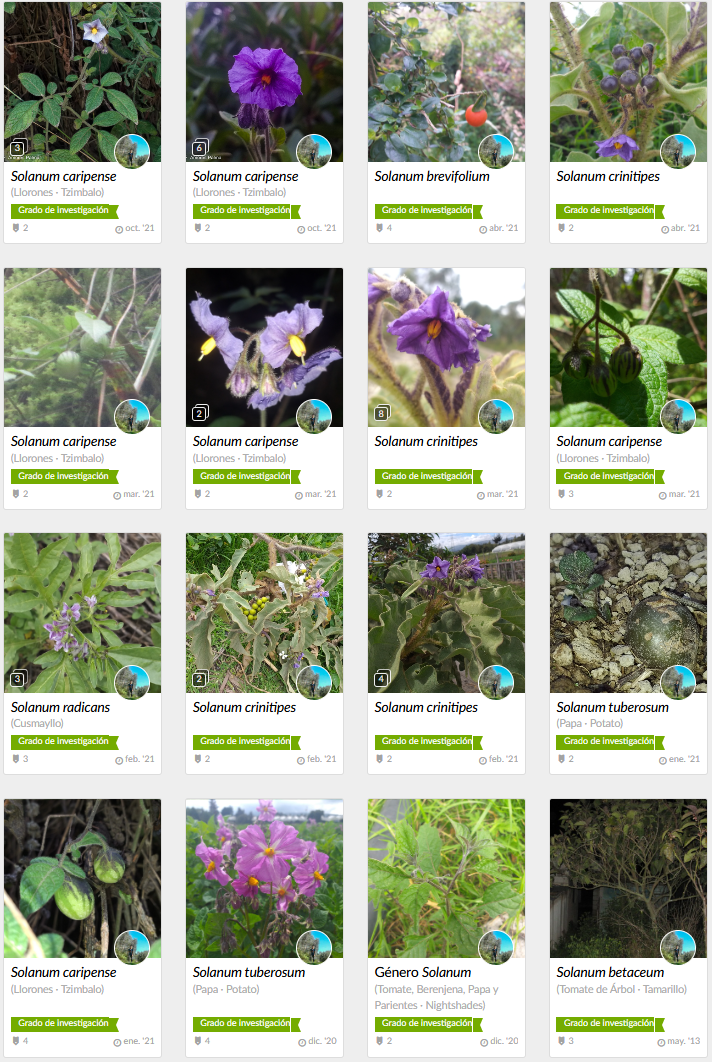Open the red fruit Solanum brevifolium photo

point(446,82)
